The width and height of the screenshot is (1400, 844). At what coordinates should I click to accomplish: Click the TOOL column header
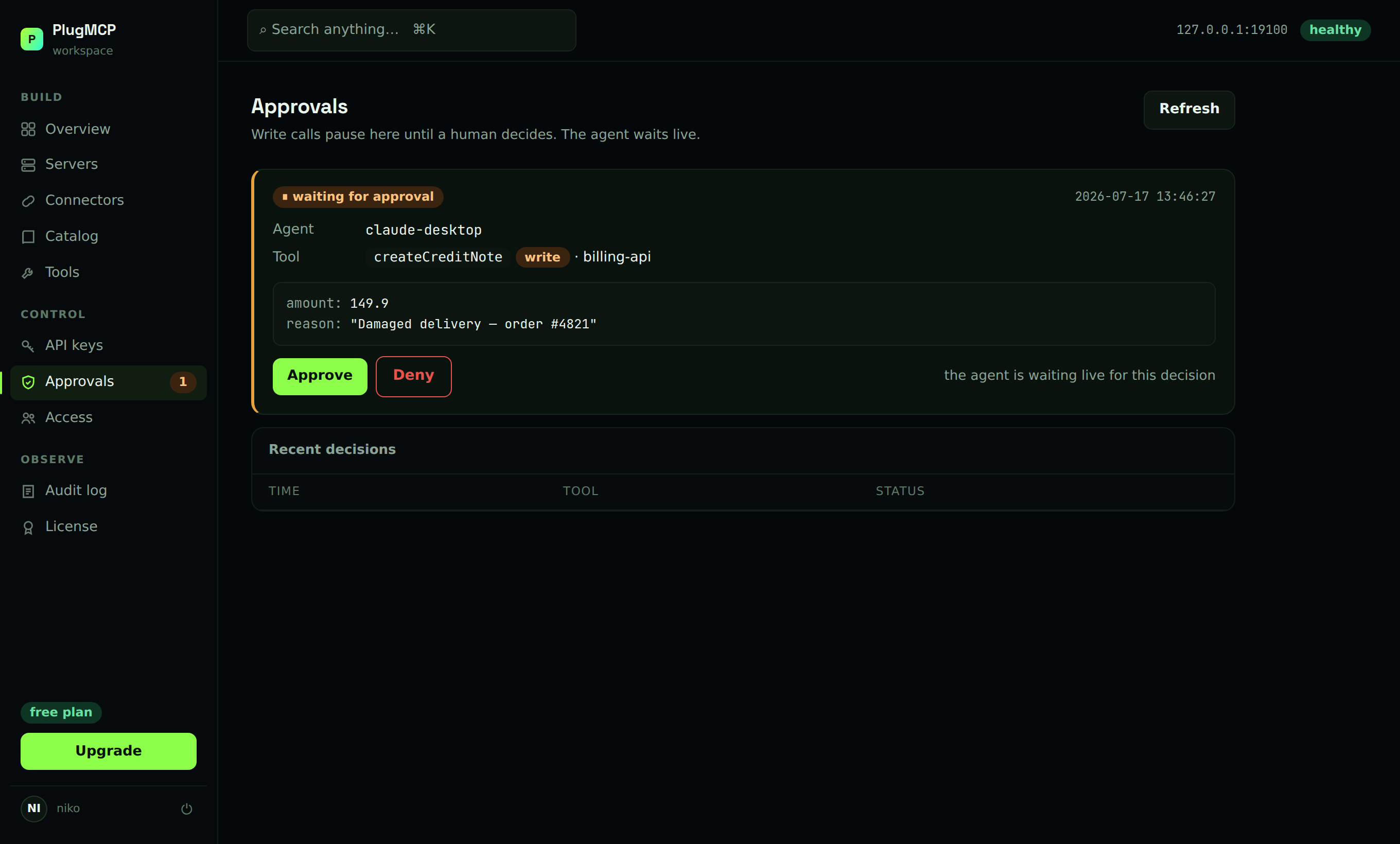pyautogui.click(x=581, y=491)
